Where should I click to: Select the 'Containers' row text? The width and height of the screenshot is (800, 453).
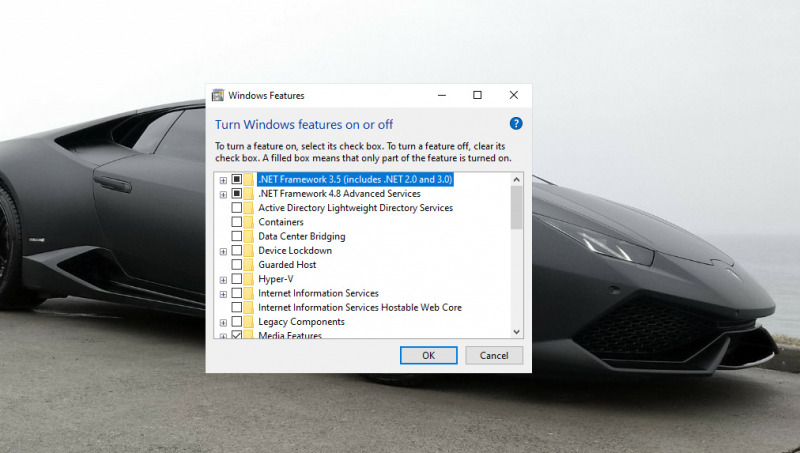[x=281, y=222]
